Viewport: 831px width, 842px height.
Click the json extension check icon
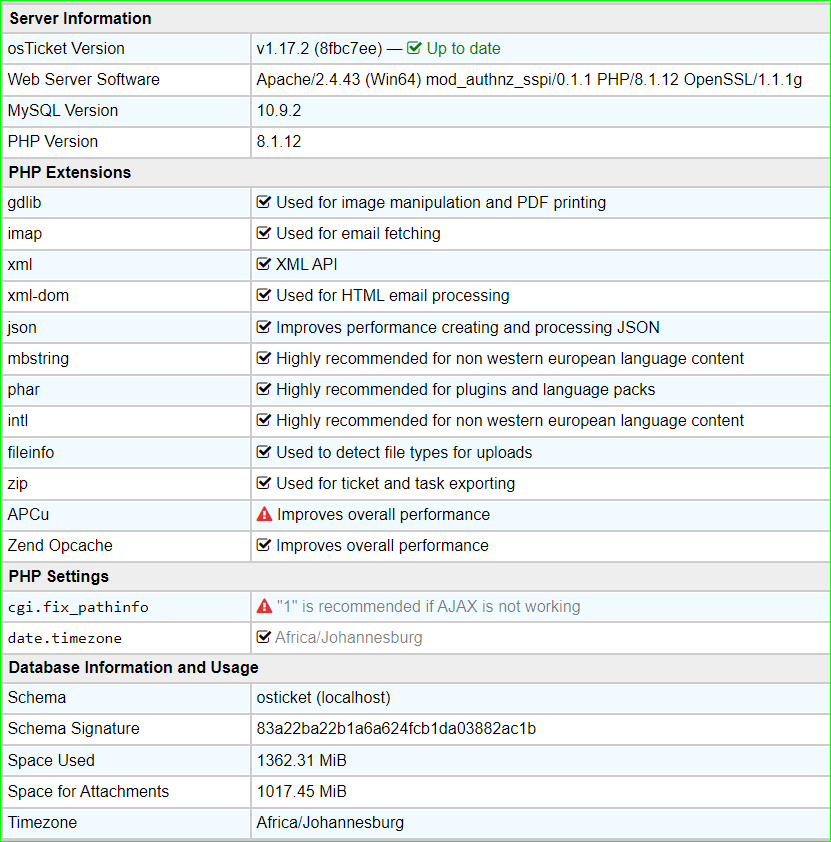[264, 327]
